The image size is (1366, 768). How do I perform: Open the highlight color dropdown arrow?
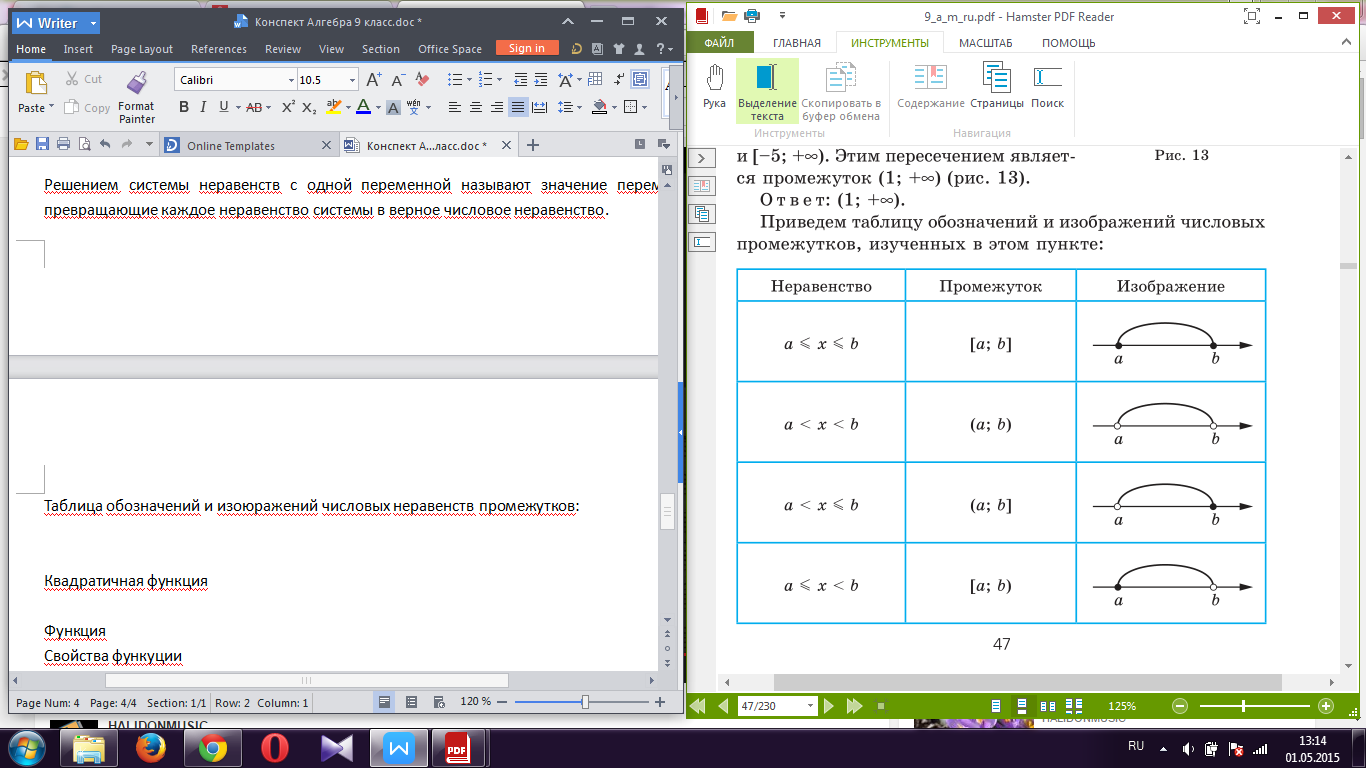[x=346, y=107]
